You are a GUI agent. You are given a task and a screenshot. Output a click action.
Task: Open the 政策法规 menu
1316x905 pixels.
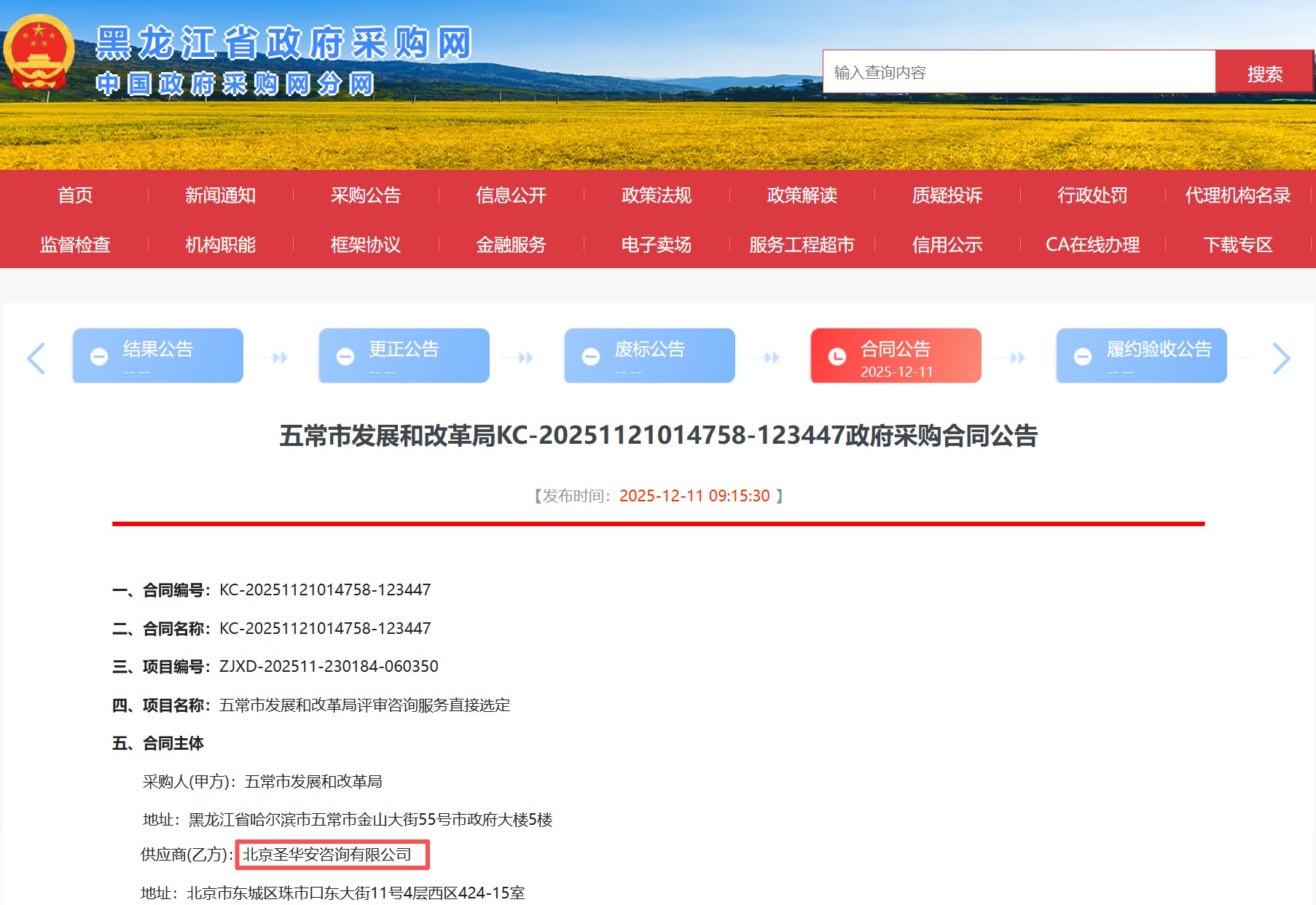[656, 195]
